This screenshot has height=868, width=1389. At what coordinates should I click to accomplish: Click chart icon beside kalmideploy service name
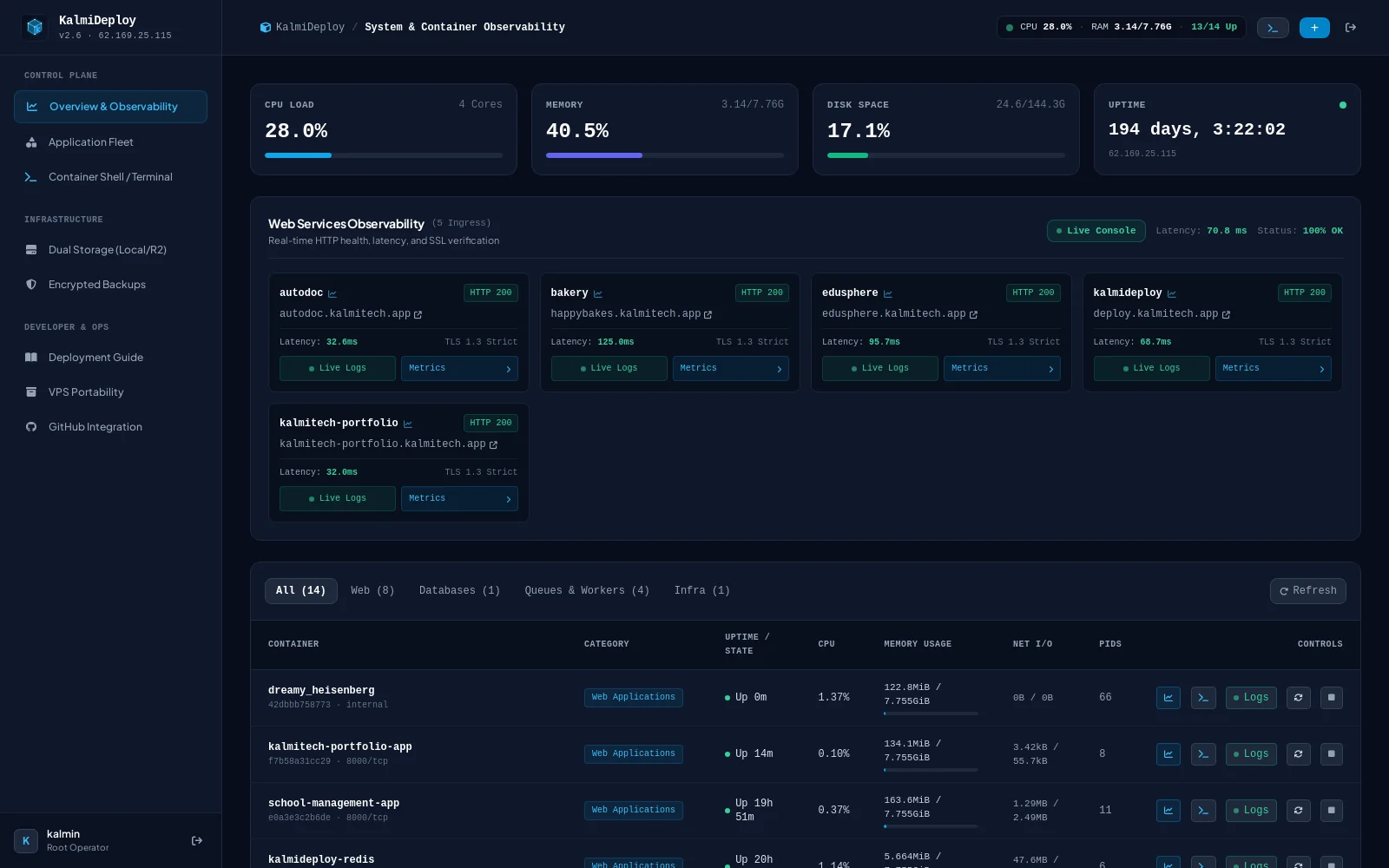pyautogui.click(x=1172, y=293)
